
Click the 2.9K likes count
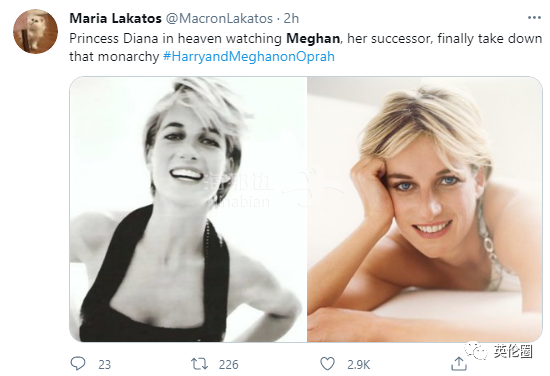click(x=358, y=365)
